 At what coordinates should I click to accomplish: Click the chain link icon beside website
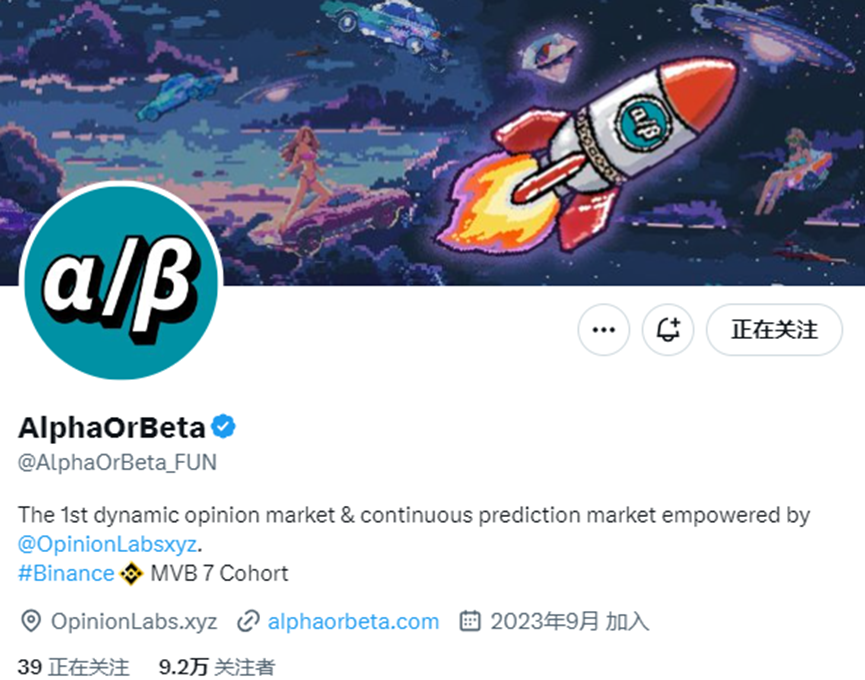(248, 622)
